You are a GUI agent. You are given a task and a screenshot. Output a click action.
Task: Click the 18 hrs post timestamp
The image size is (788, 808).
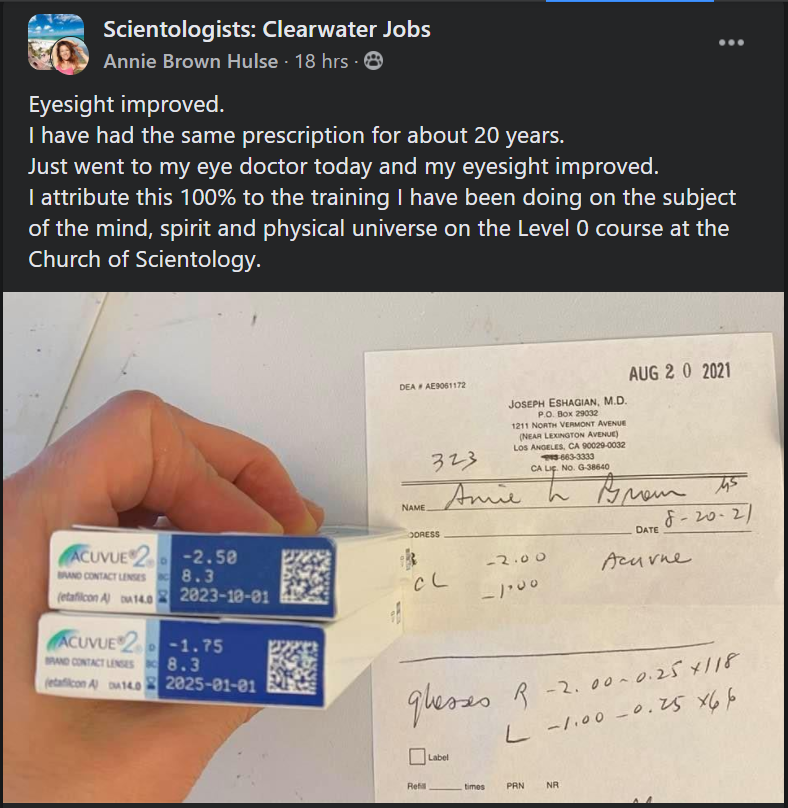coord(321,61)
